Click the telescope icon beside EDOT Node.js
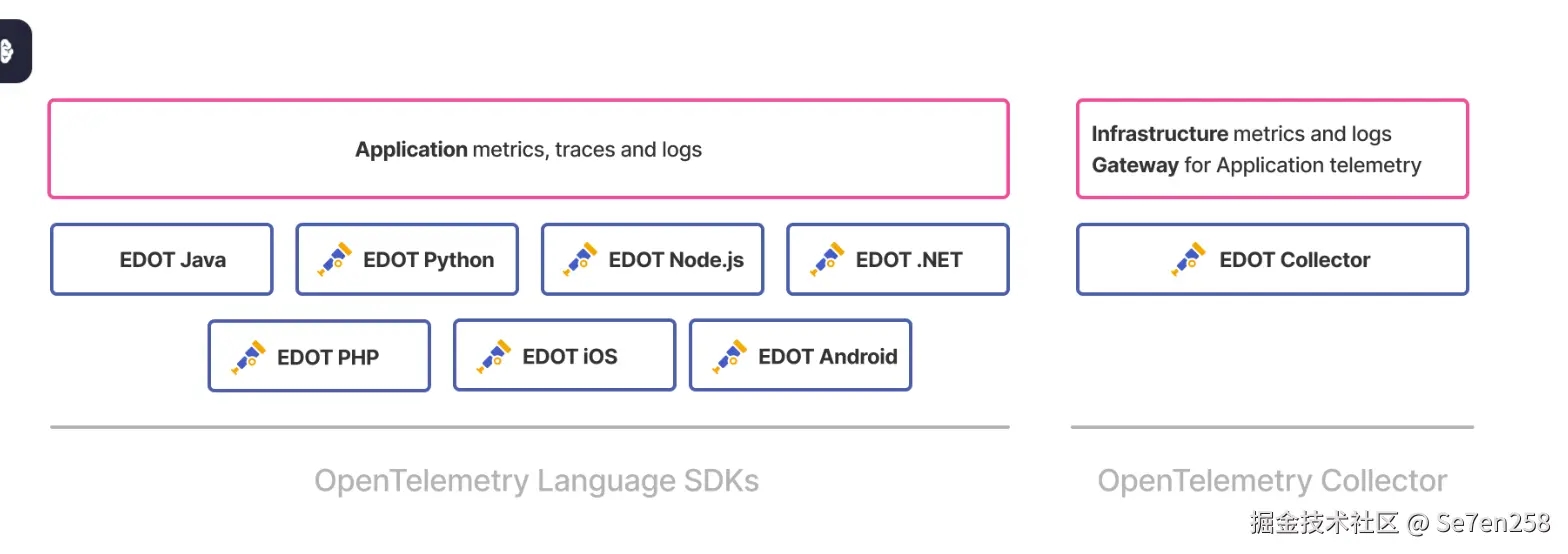Screen dimensions: 1568x554 579,259
